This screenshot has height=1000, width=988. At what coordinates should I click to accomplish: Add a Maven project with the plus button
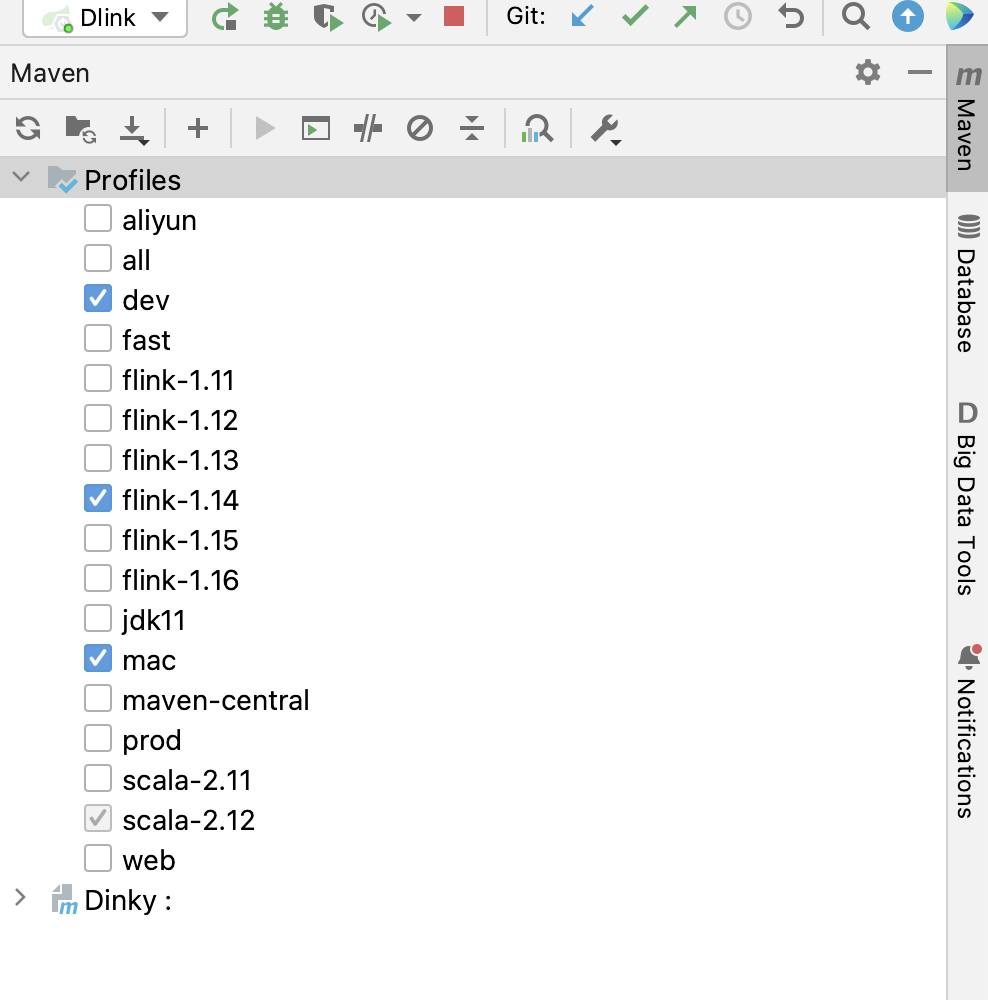(197, 128)
